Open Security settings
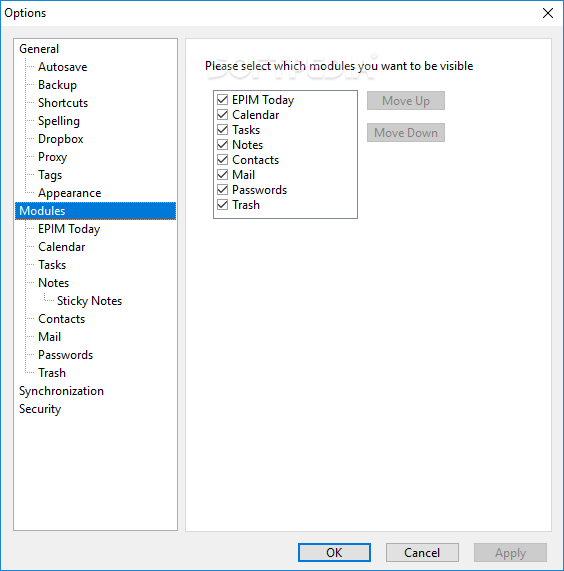 pos(40,409)
